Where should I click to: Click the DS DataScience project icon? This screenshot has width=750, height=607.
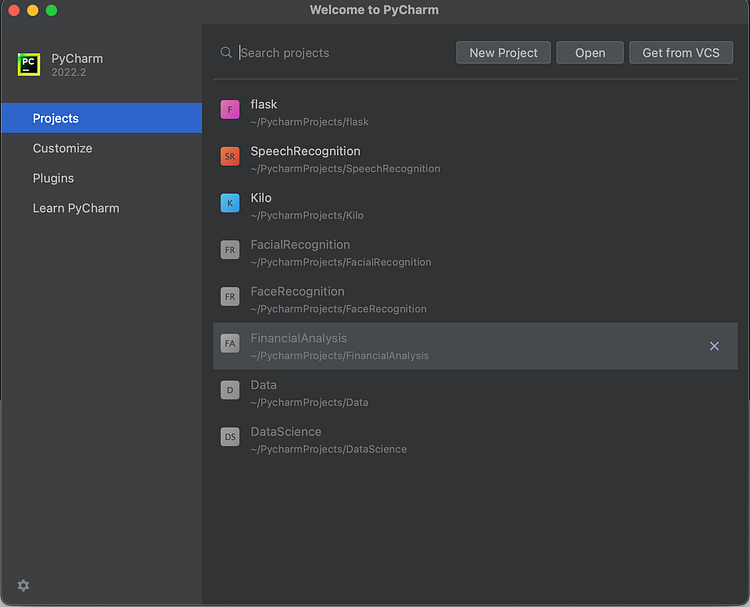coord(230,438)
